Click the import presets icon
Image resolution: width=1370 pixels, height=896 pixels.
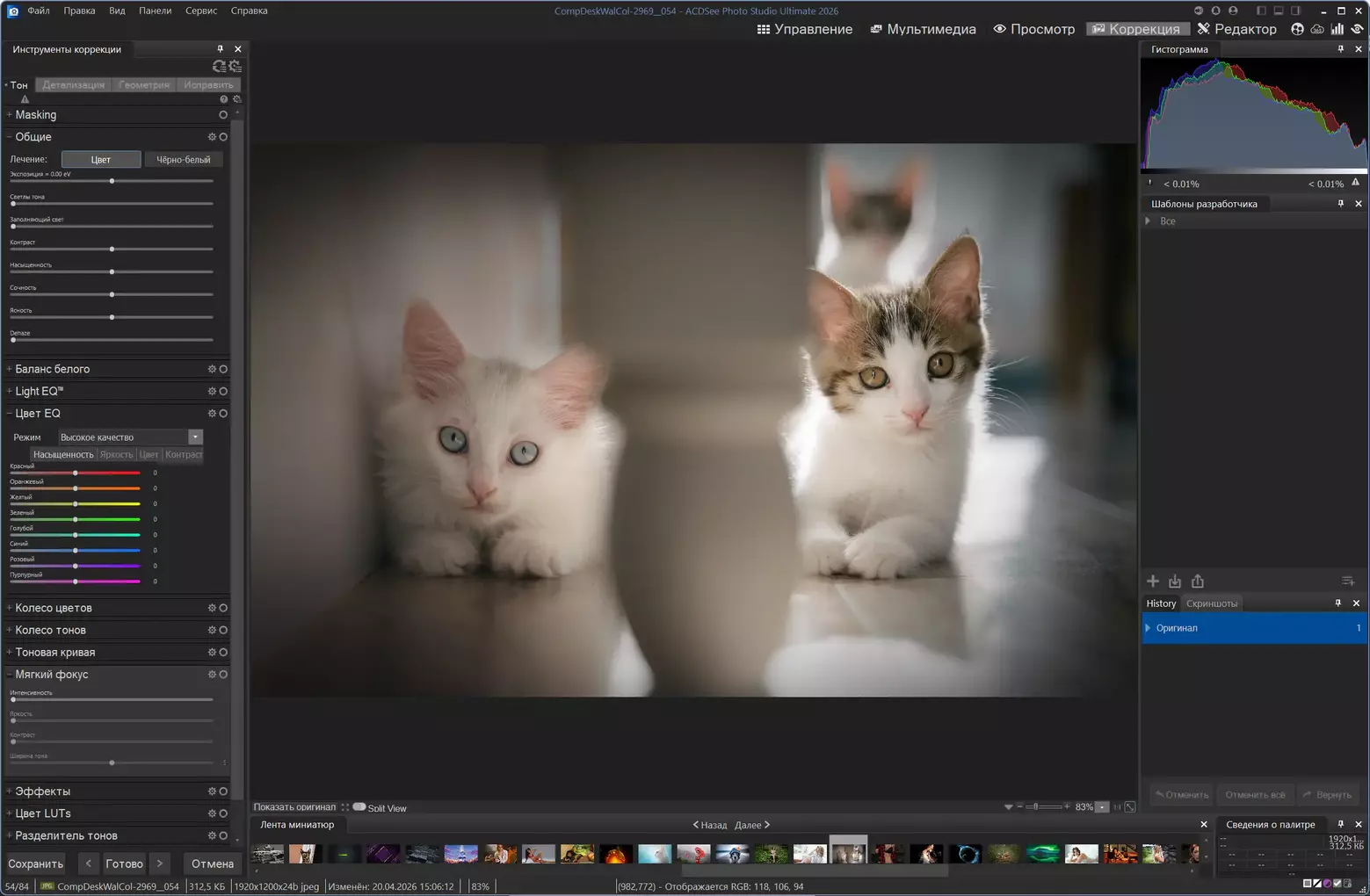click(x=1175, y=582)
